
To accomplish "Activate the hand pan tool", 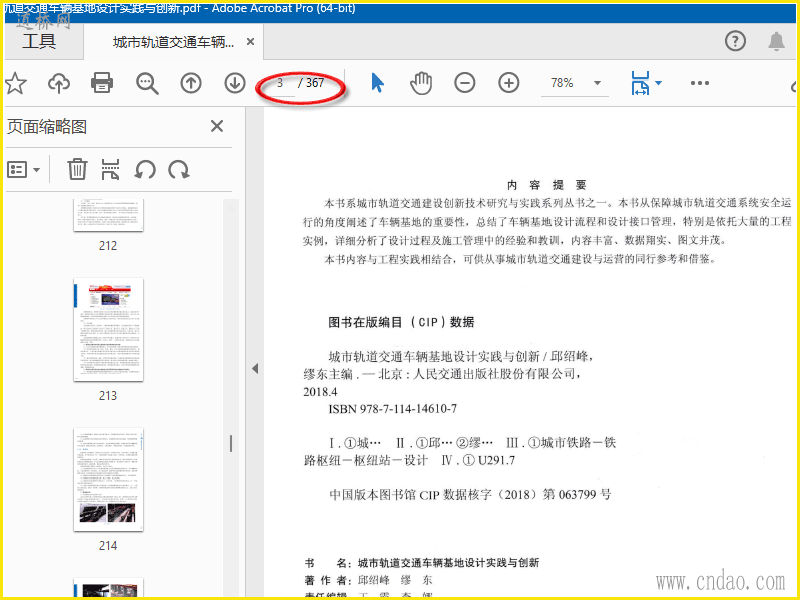I will tap(421, 83).
